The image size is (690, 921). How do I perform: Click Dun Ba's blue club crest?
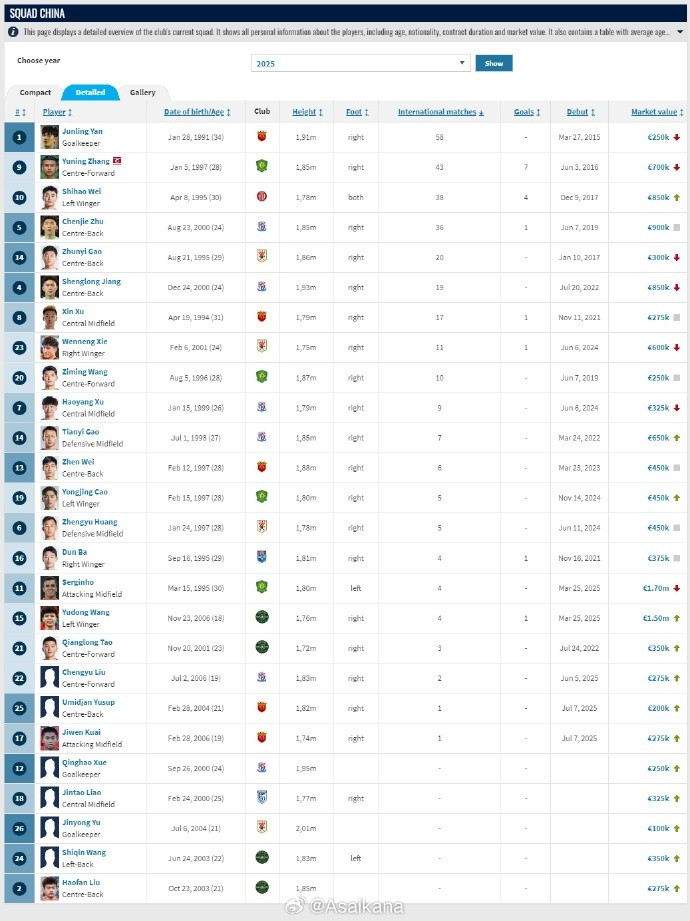pos(262,557)
